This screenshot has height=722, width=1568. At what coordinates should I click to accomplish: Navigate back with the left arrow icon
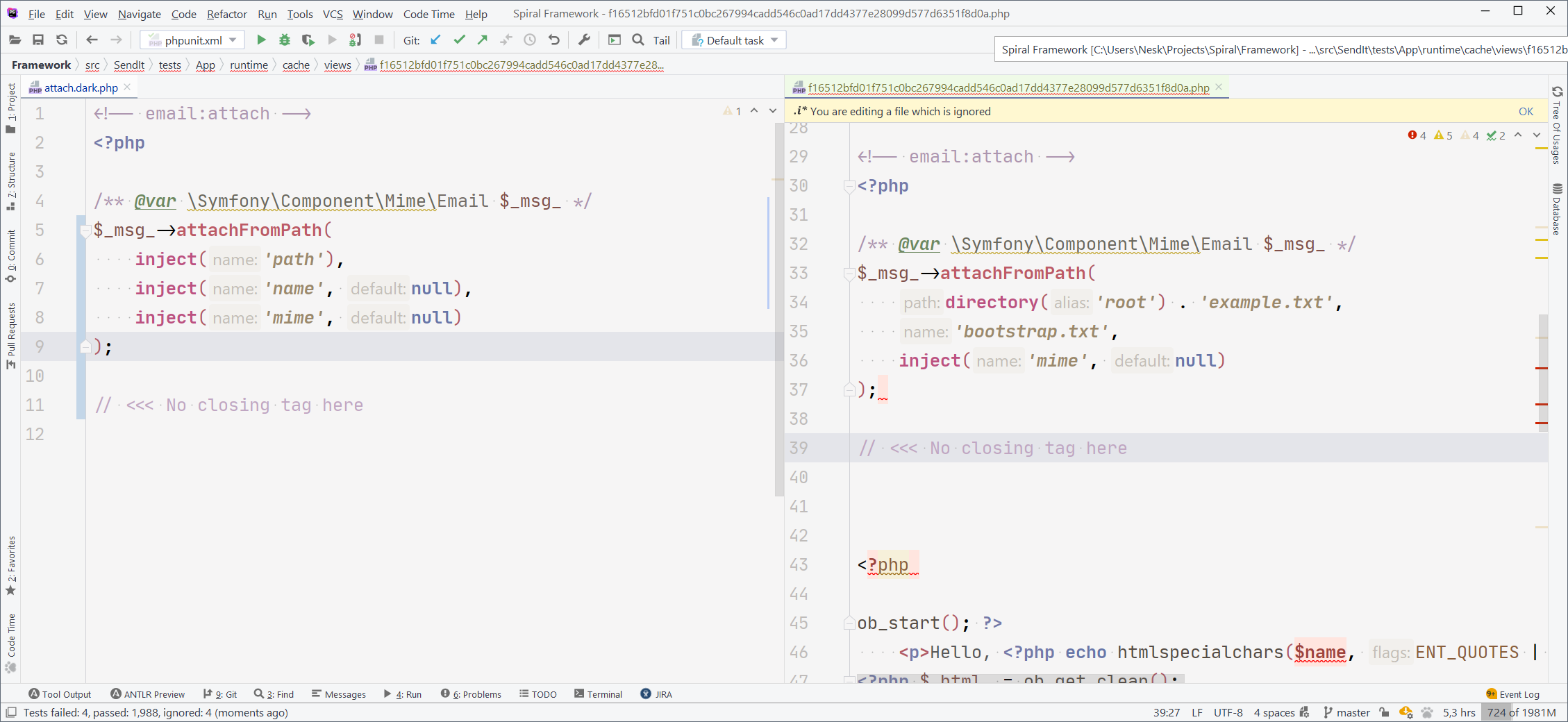[x=92, y=40]
